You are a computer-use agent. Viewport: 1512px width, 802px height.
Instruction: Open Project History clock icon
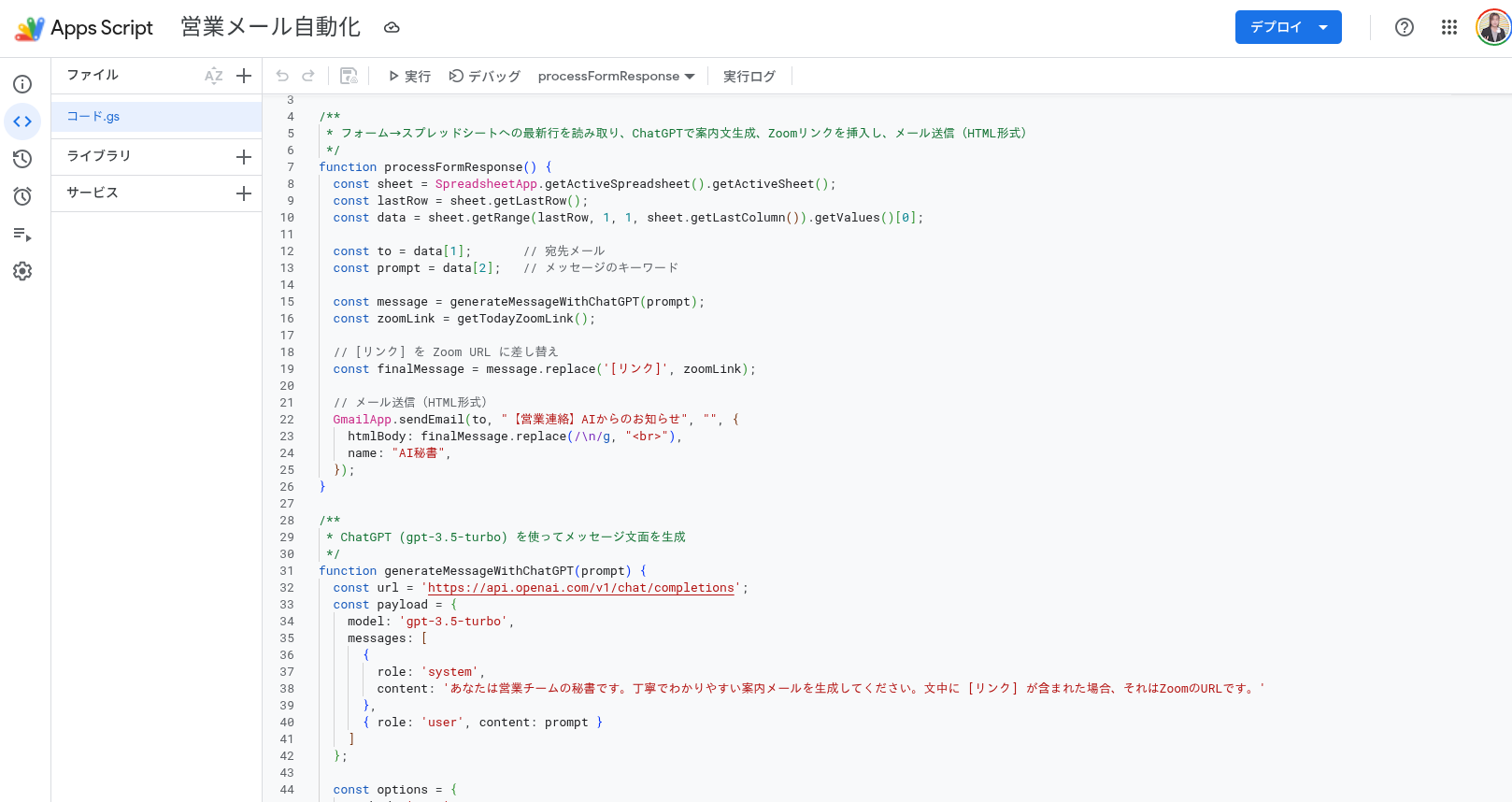(x=22, y=159)
